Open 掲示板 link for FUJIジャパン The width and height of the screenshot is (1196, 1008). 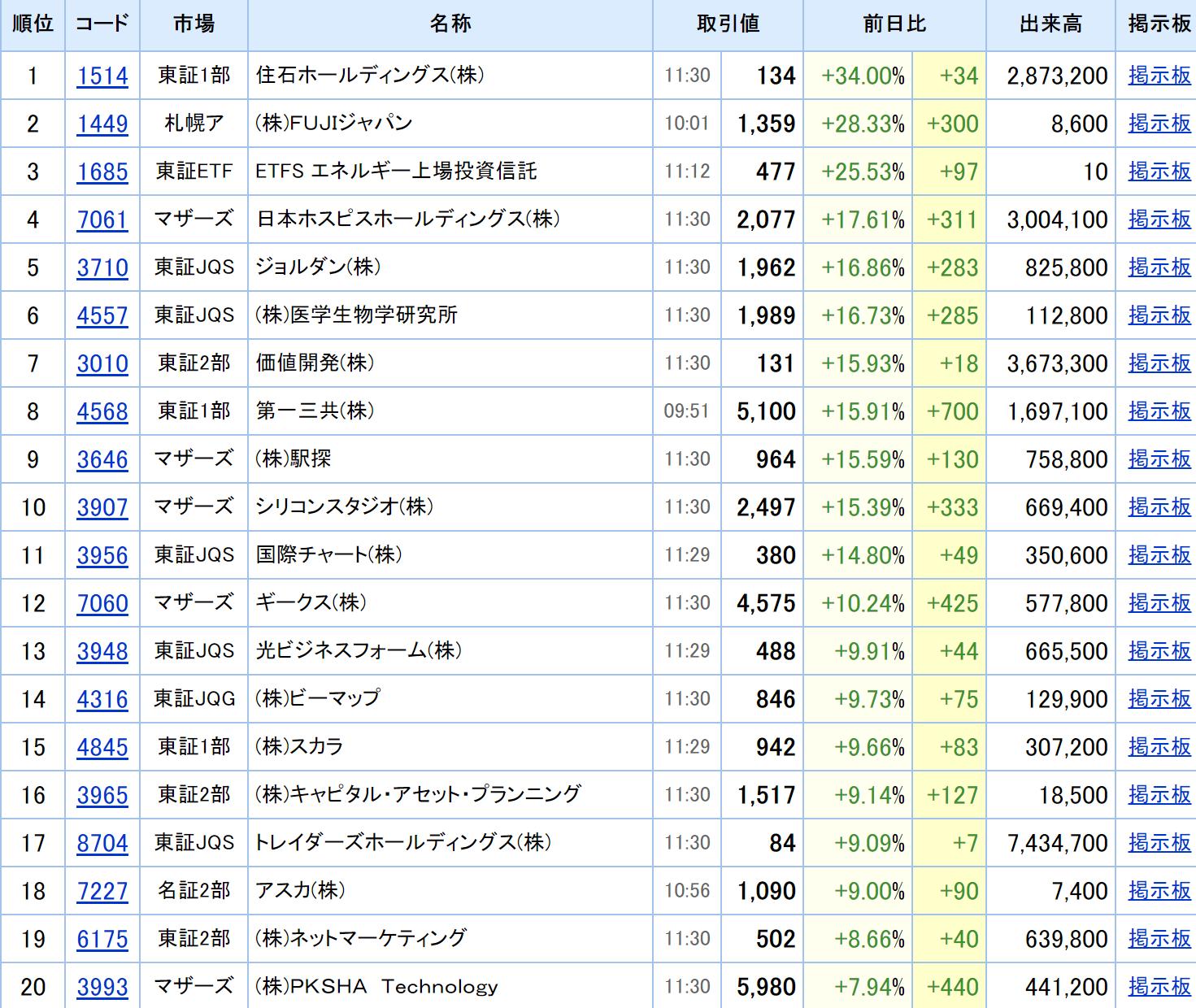pos(1159,124)
